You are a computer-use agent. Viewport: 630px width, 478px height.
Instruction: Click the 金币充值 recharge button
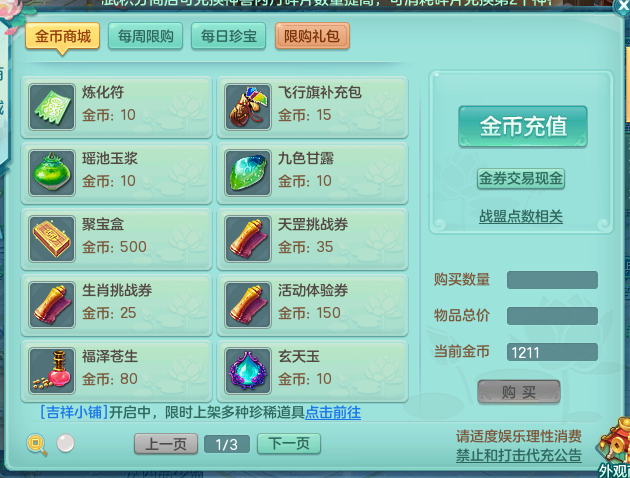[523, 126]
